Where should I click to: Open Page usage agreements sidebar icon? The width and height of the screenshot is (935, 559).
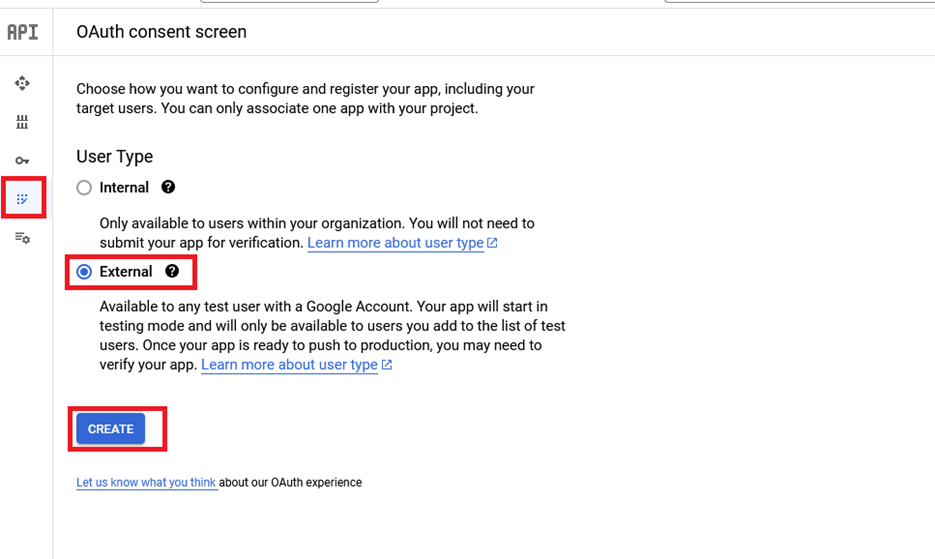tap(22, 237)
